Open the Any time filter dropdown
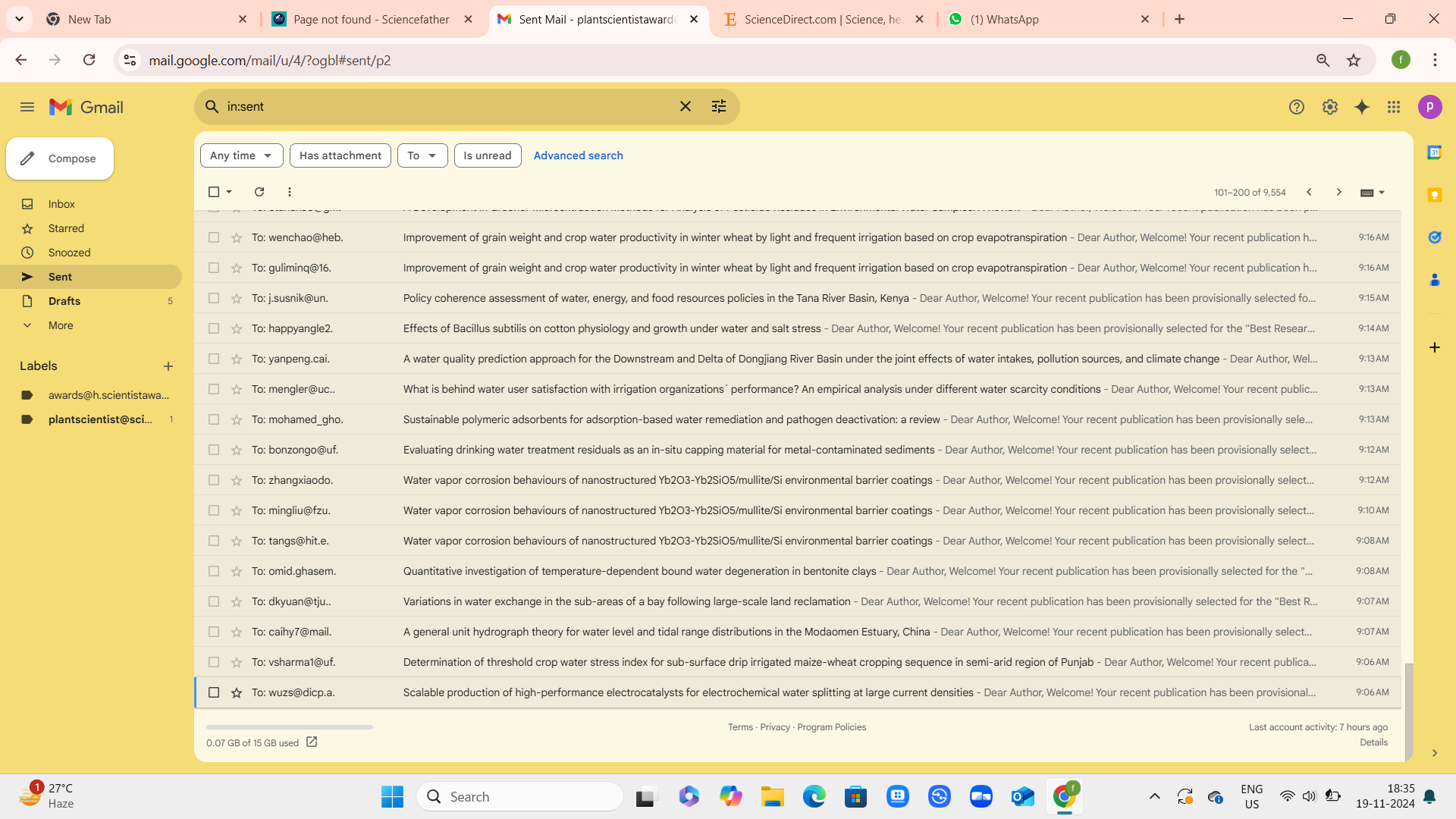This screenshot has height=819, width=1456. tap(241, 155)
